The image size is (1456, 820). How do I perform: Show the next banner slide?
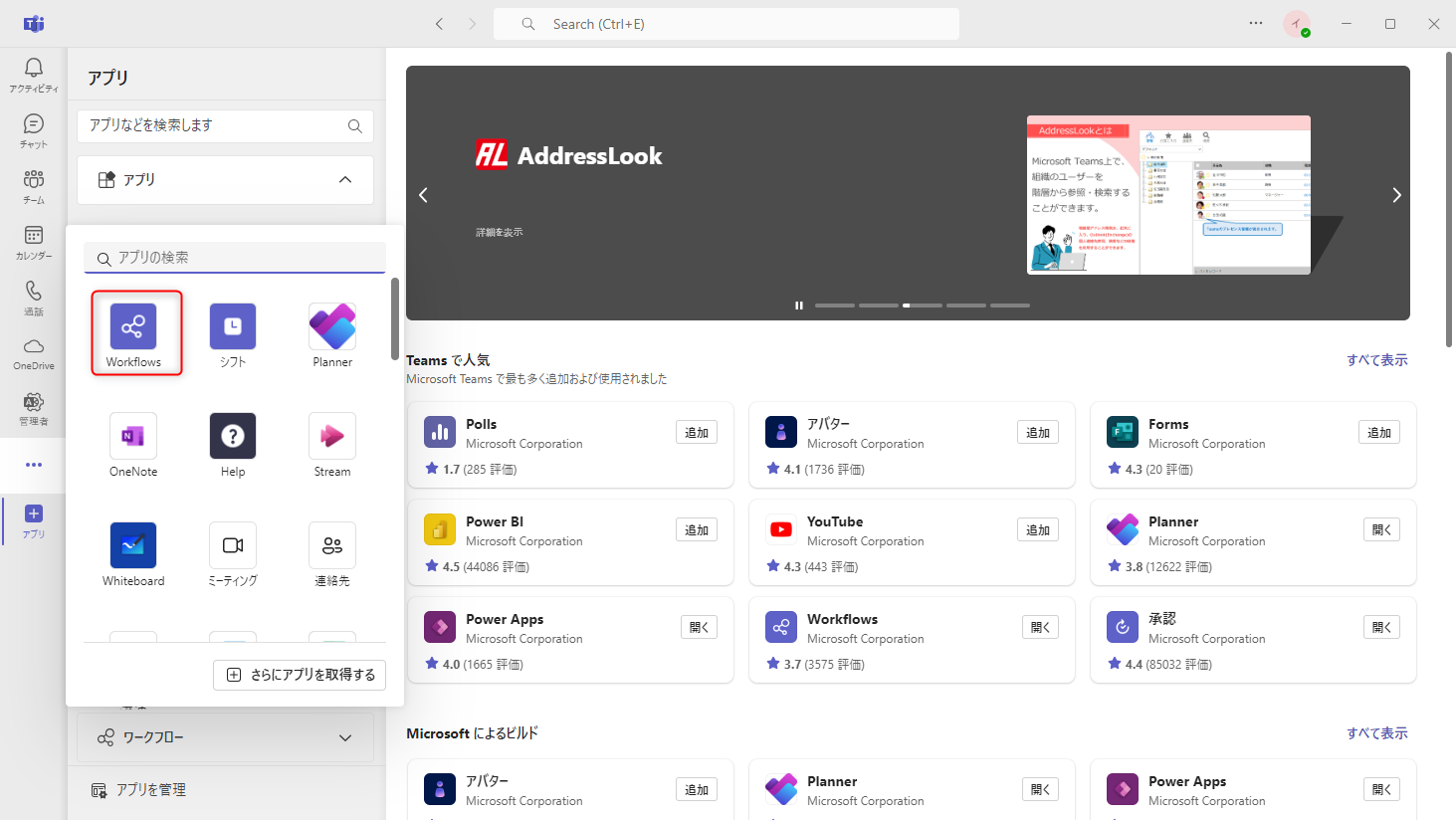(1396, 195)
